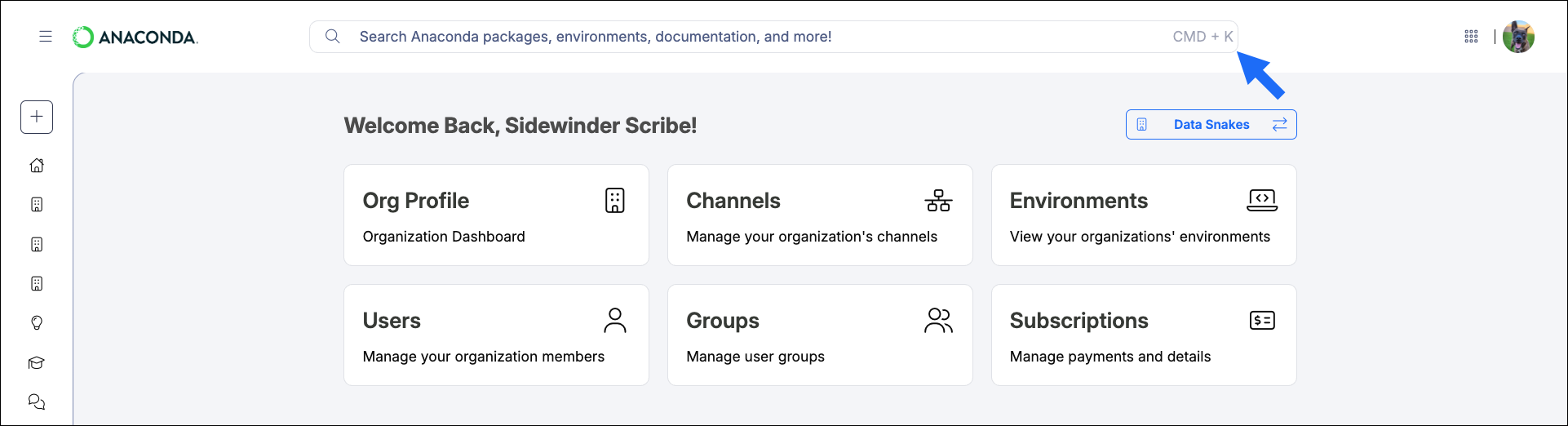1568x426 pixels.
Task: Open the lightbulb icon in sidebar
Action: [x=37, y=323]
